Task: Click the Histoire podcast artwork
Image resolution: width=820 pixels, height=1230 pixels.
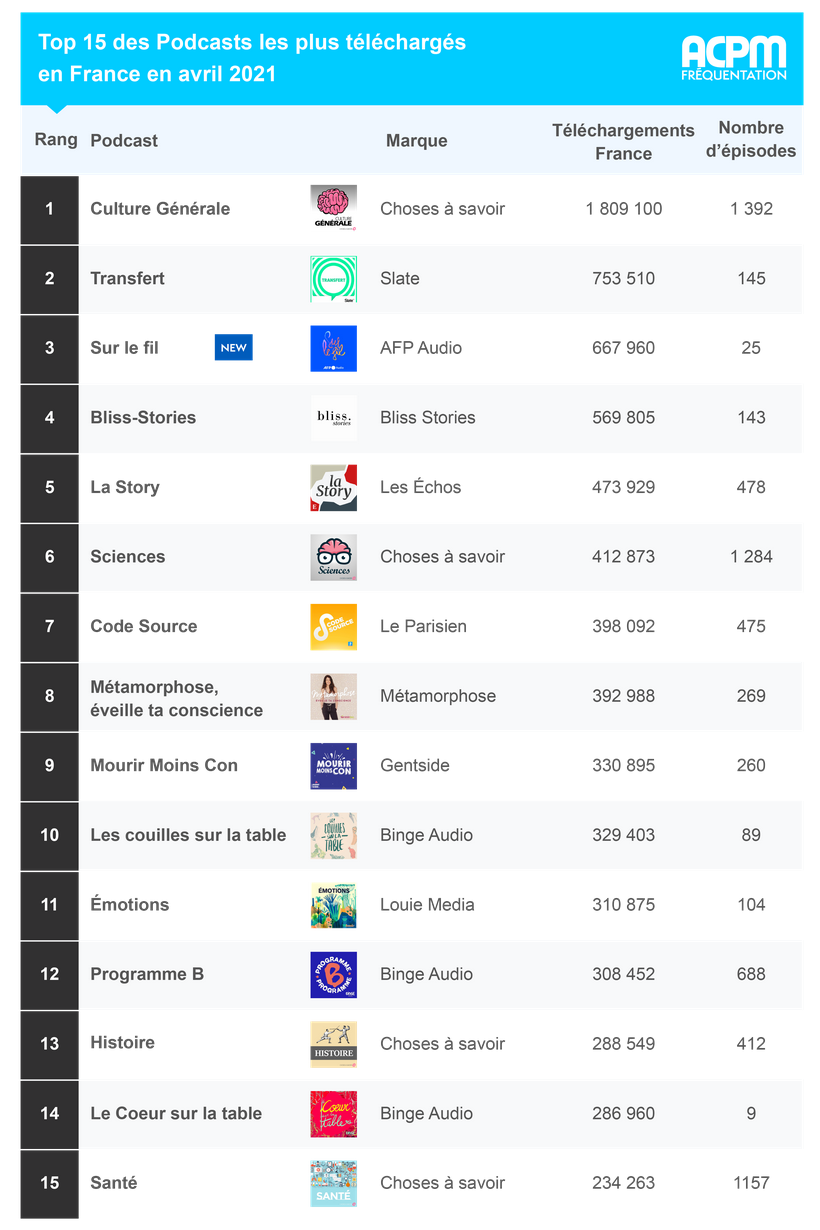Action: (333, 1044)
